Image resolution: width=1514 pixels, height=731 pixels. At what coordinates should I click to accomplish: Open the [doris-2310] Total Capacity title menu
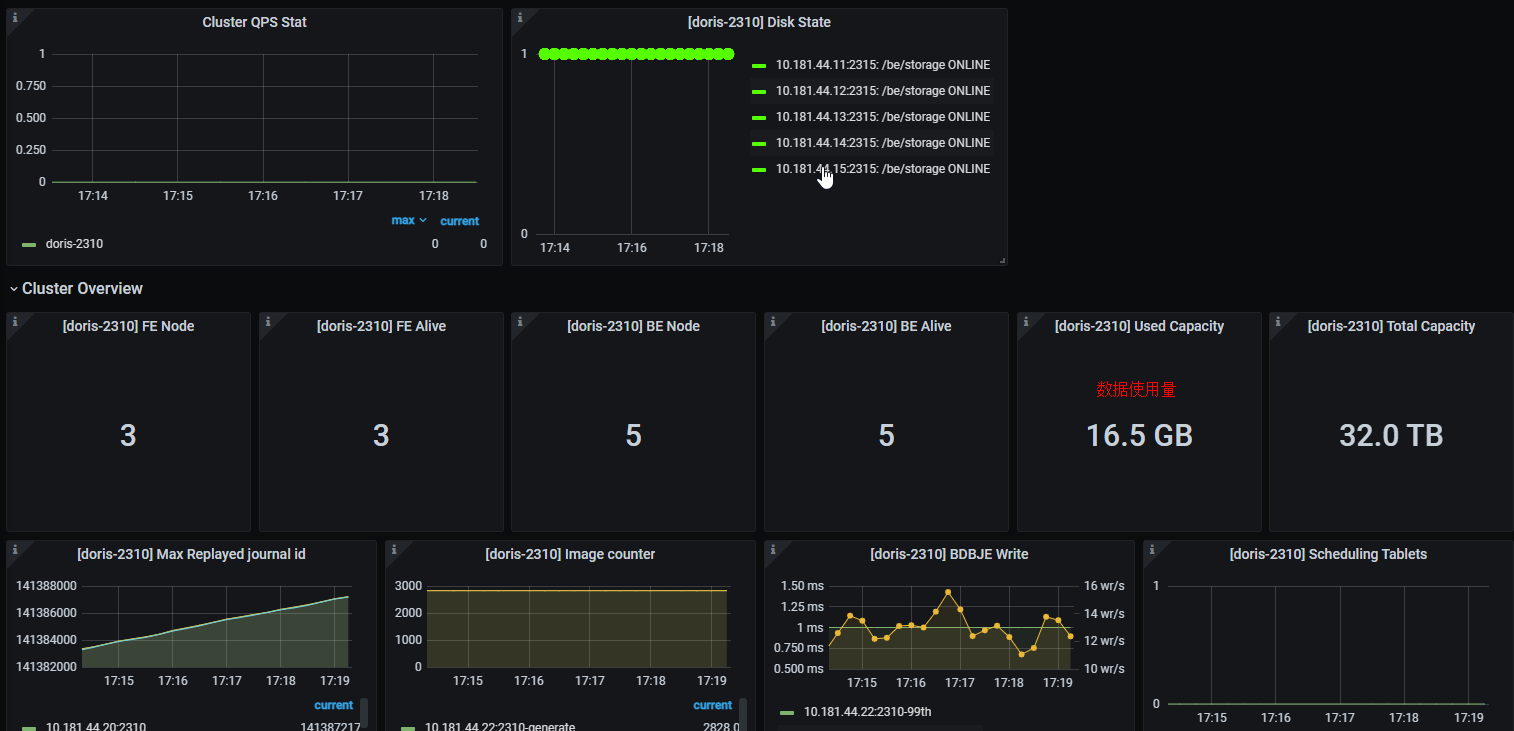pyautogui.click(x=1391, y=326)
